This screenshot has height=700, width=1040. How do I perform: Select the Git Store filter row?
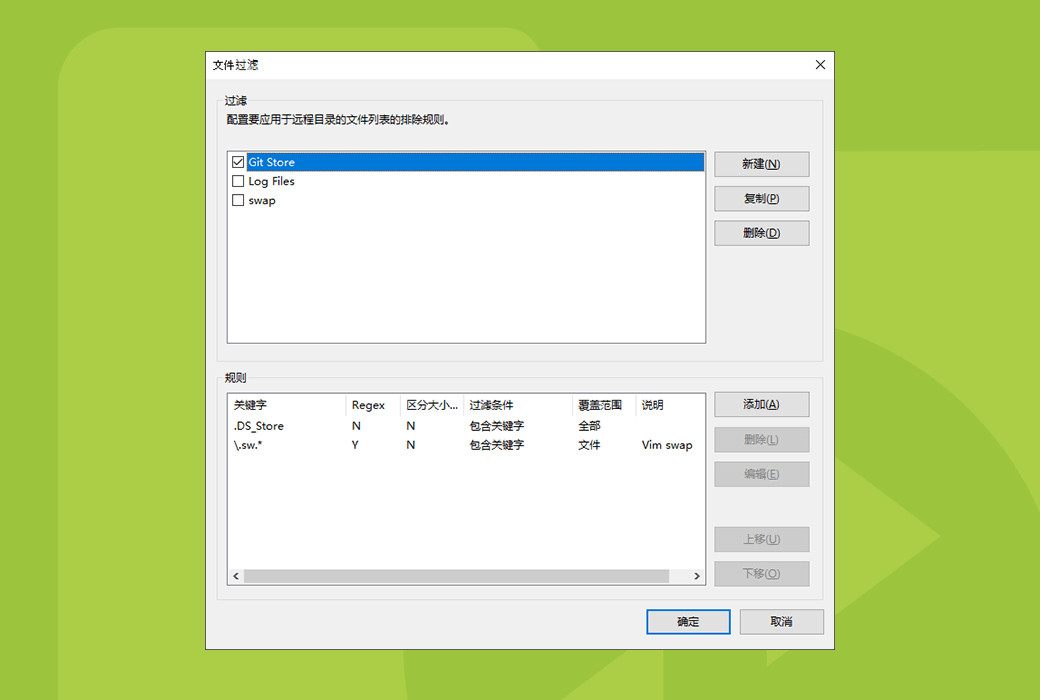[x=475, y=162]
